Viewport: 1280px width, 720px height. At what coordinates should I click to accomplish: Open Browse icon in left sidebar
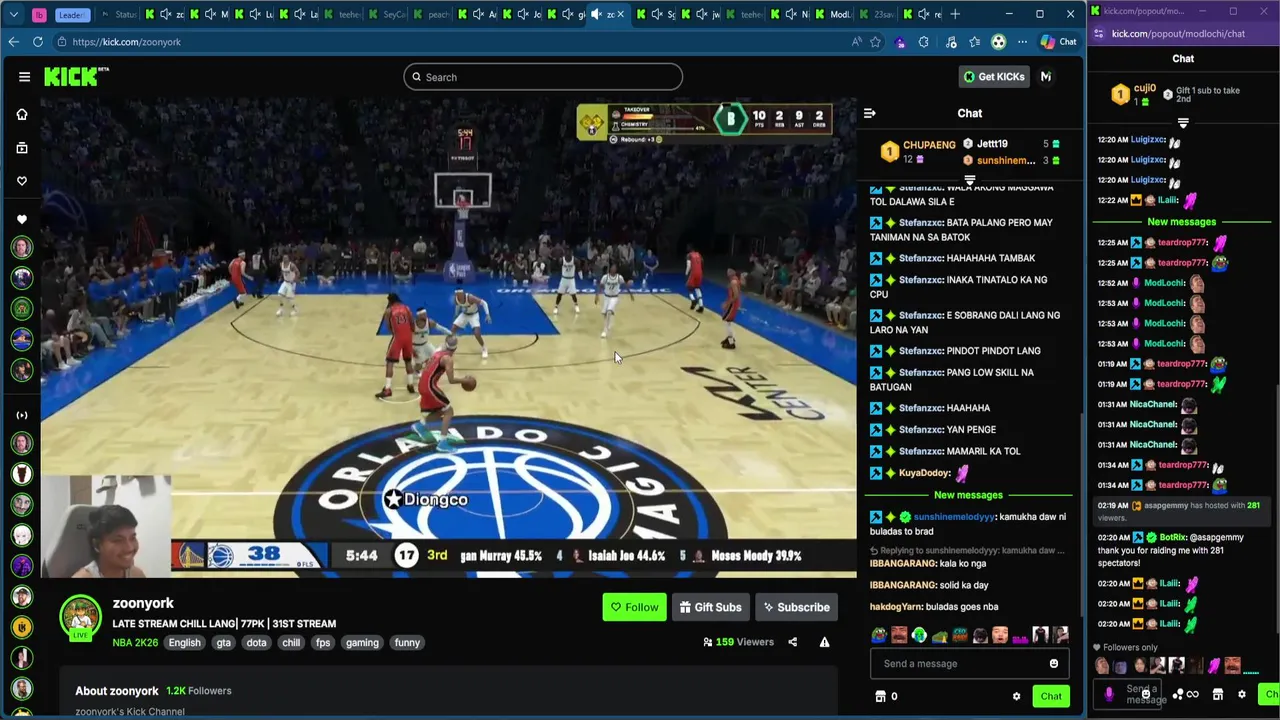pyautogui.click(x=22, y=148)
